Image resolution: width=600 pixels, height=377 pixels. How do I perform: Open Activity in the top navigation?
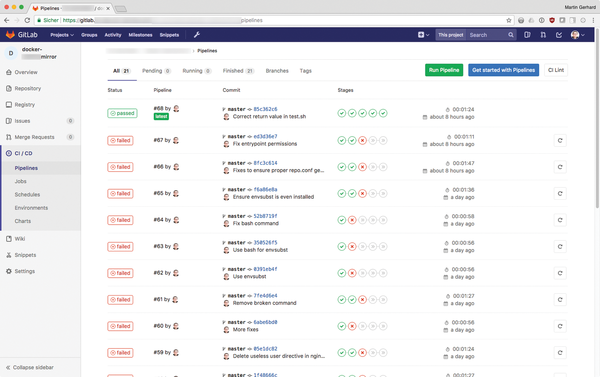click(x=113, y=35)
